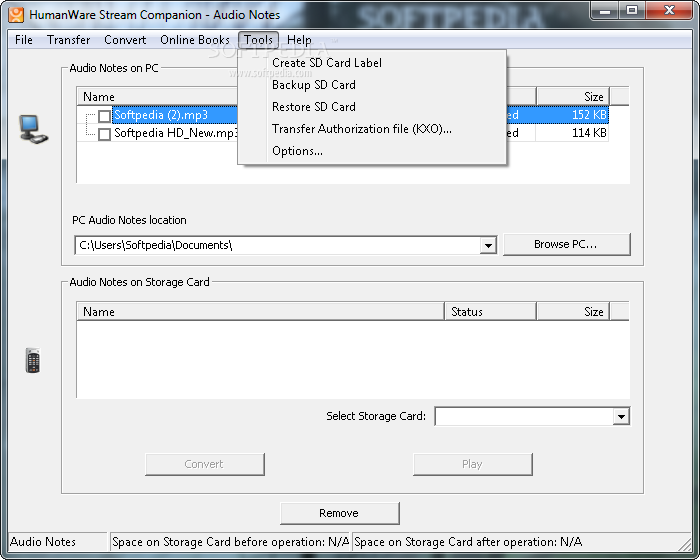Expand the PC Audio Notes location dropdown

(488, 245)
